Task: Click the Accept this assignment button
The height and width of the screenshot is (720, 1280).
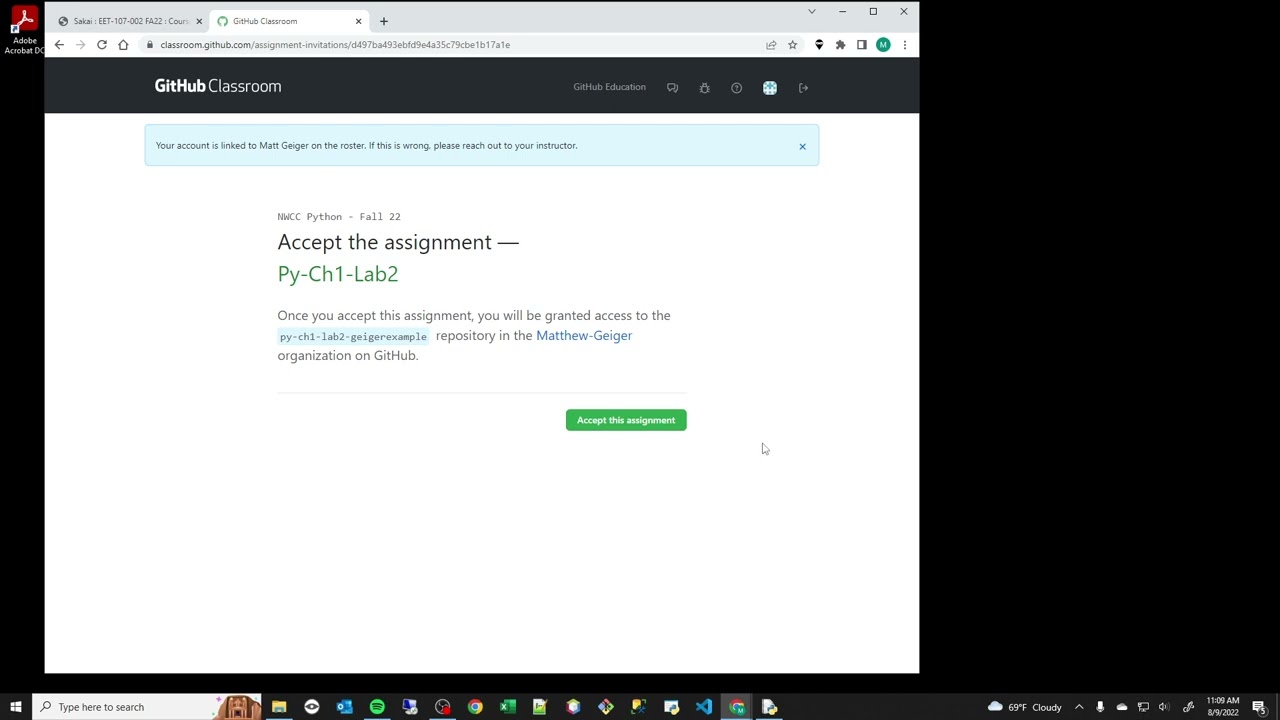Action: [x=626, y=420]
